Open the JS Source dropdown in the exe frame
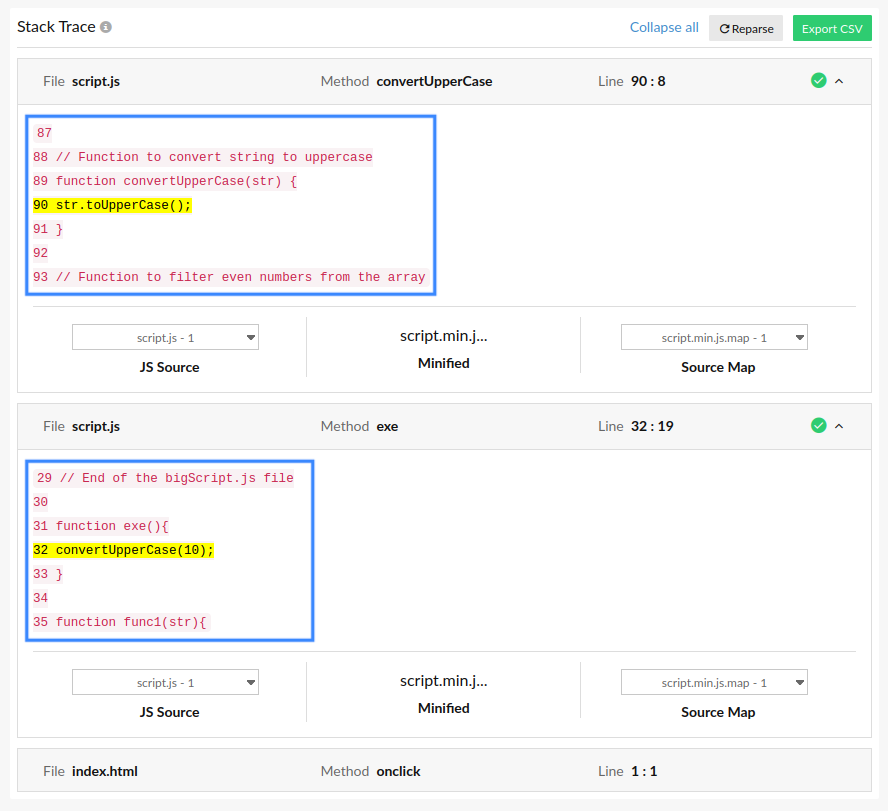Image resolution: width=888 pixels, height=811 pixels. [x=164, y=682]
